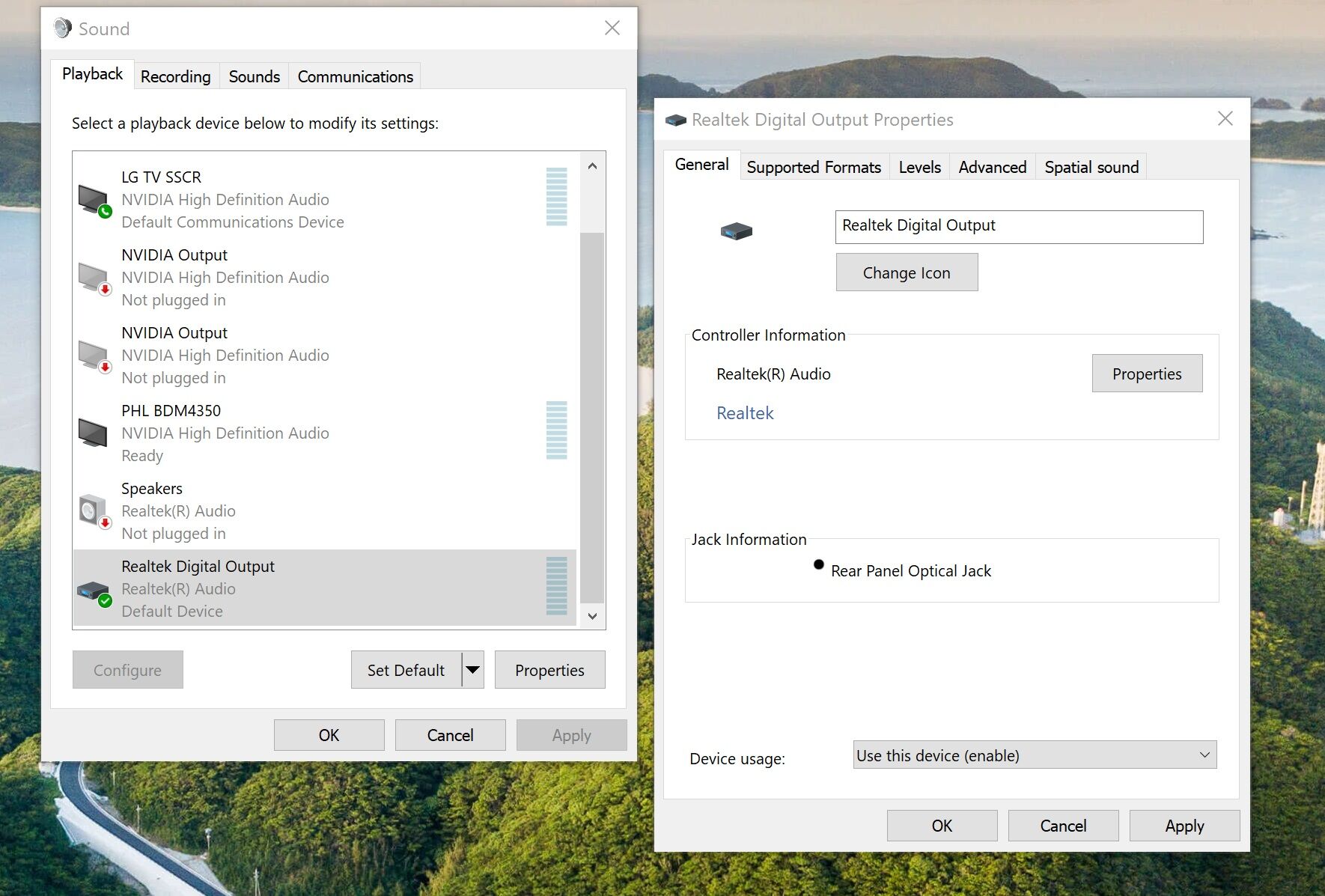Open the Communications tab
This screenshot has width=1325, height=896.
coord(355,76)
